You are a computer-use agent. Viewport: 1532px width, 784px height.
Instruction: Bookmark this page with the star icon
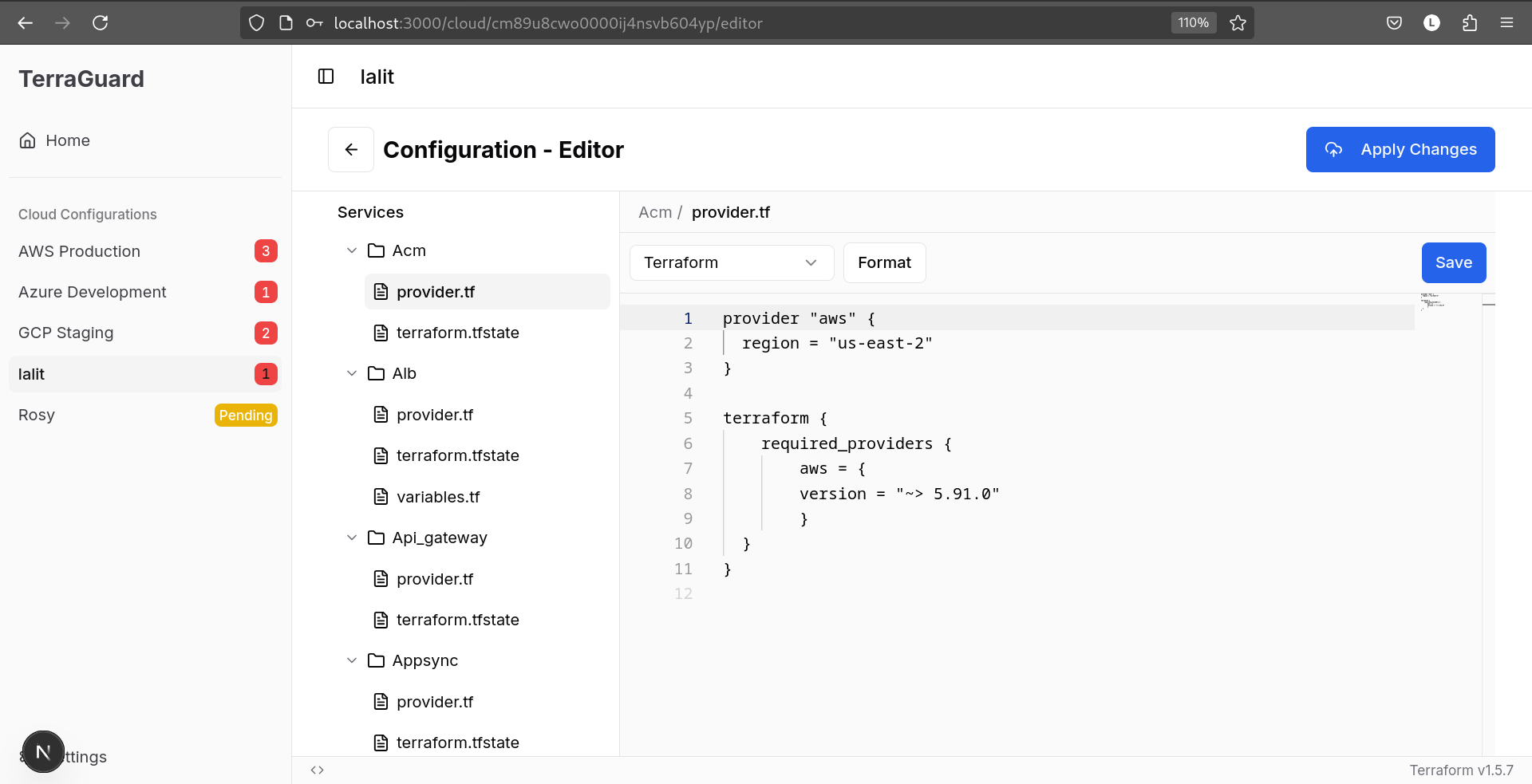pyautogui.click(x=1238, y=23)
